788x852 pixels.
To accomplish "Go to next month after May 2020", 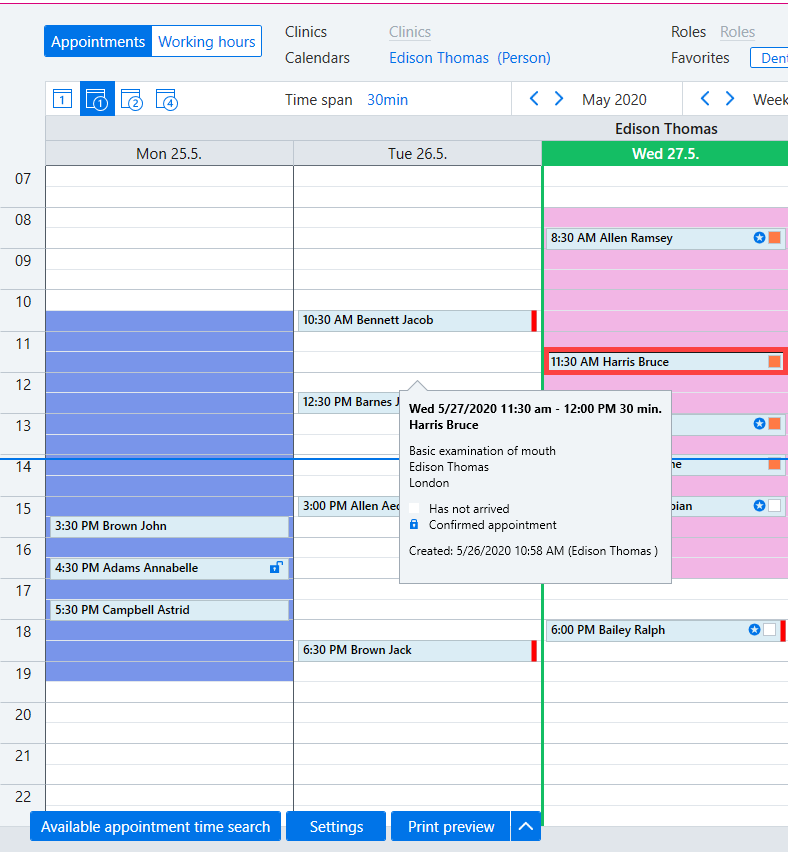I will pos(559,99).
